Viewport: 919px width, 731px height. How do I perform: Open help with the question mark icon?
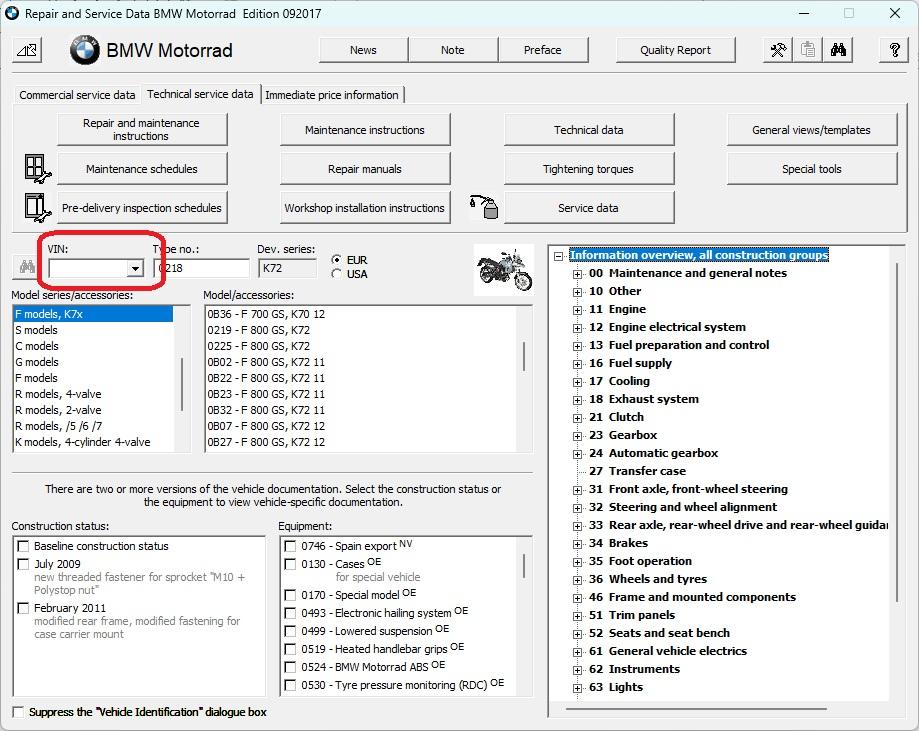(894, 51)
